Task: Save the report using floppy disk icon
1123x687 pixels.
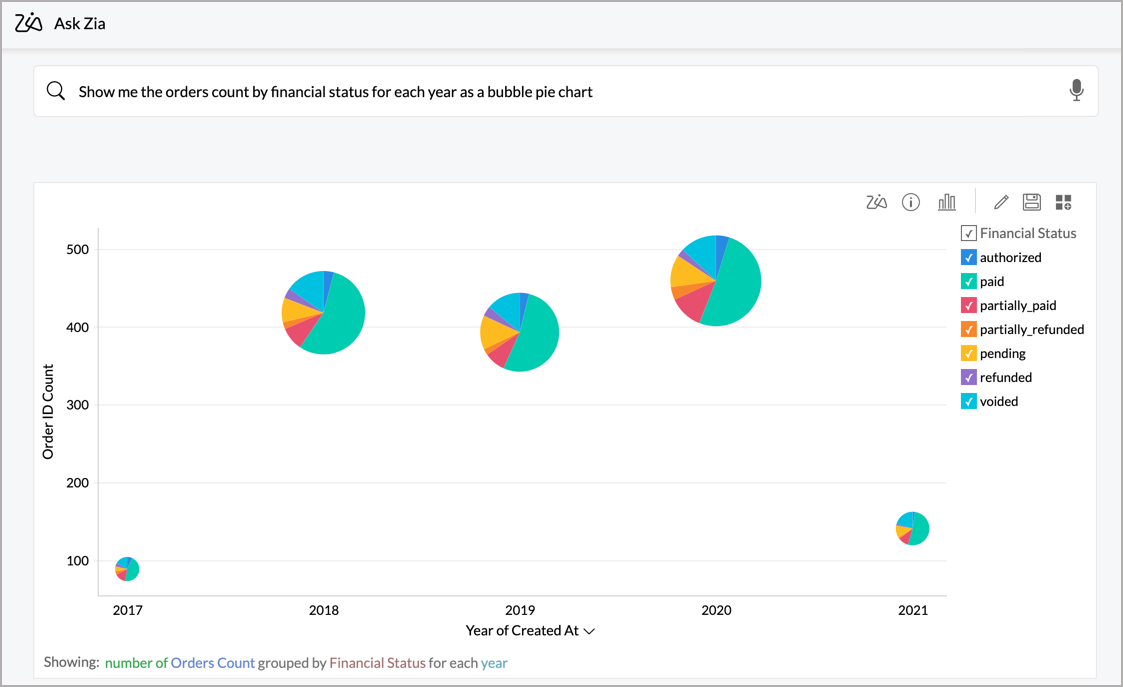Action: (1032, 203)
